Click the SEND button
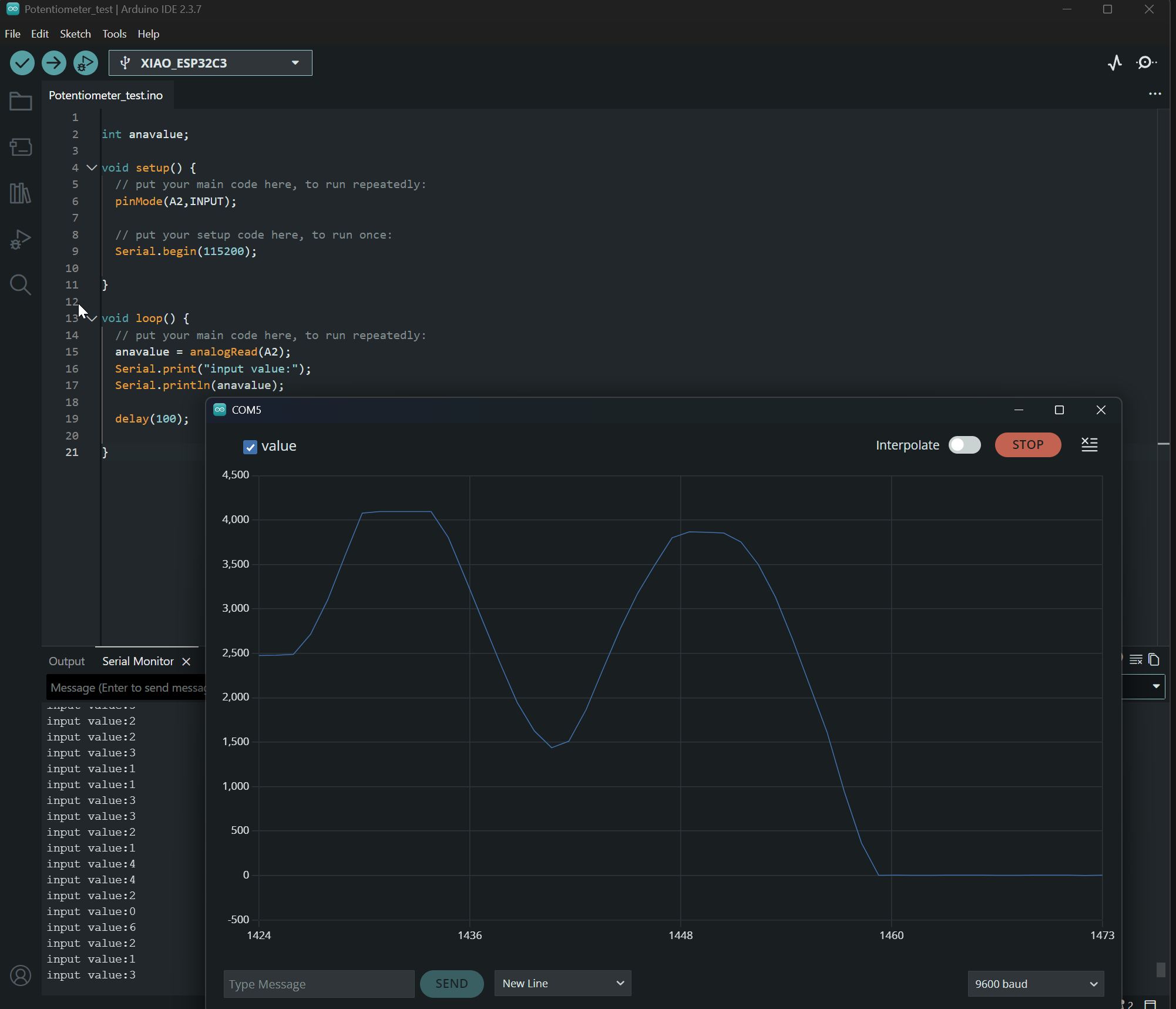This screenshot has width=1176, height=1009. (451, 983)
